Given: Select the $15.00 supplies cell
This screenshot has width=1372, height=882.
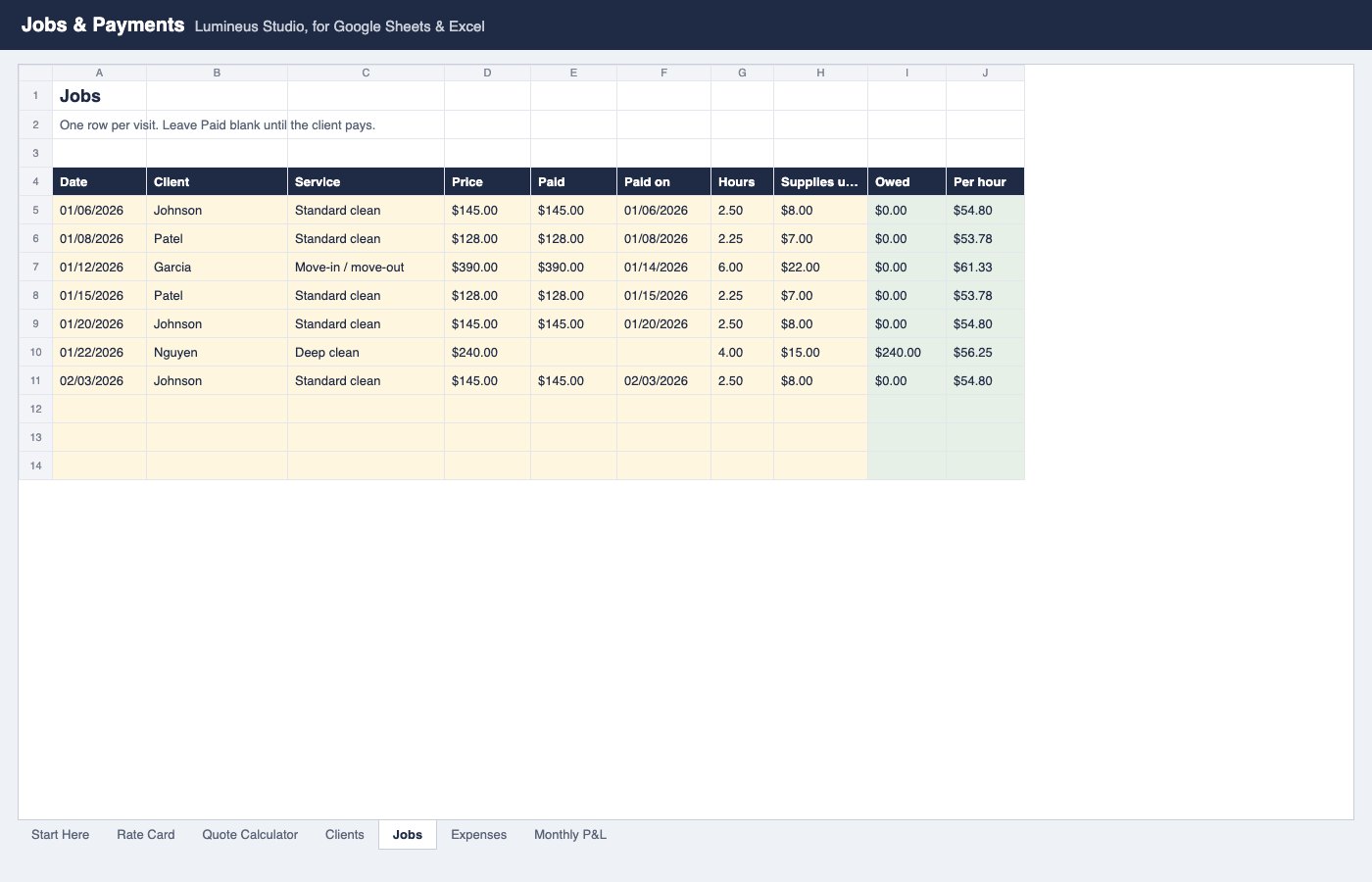Looking at the screenshot, I should click(820, 352).
